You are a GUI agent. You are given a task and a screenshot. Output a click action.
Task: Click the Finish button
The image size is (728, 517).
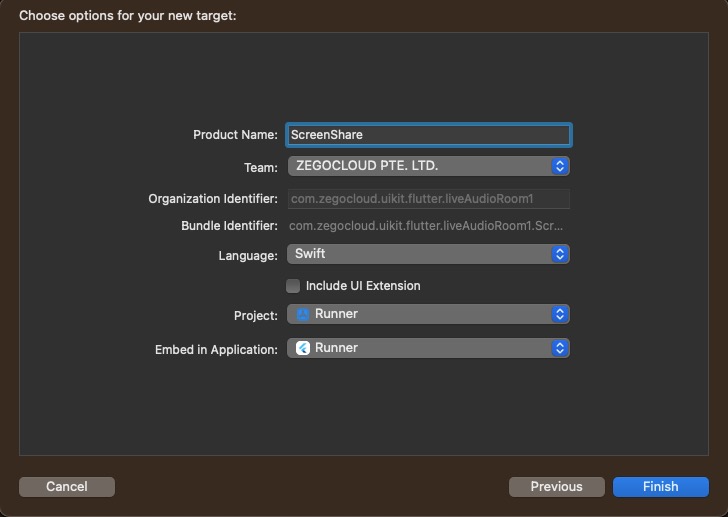(x=661, y=487)
